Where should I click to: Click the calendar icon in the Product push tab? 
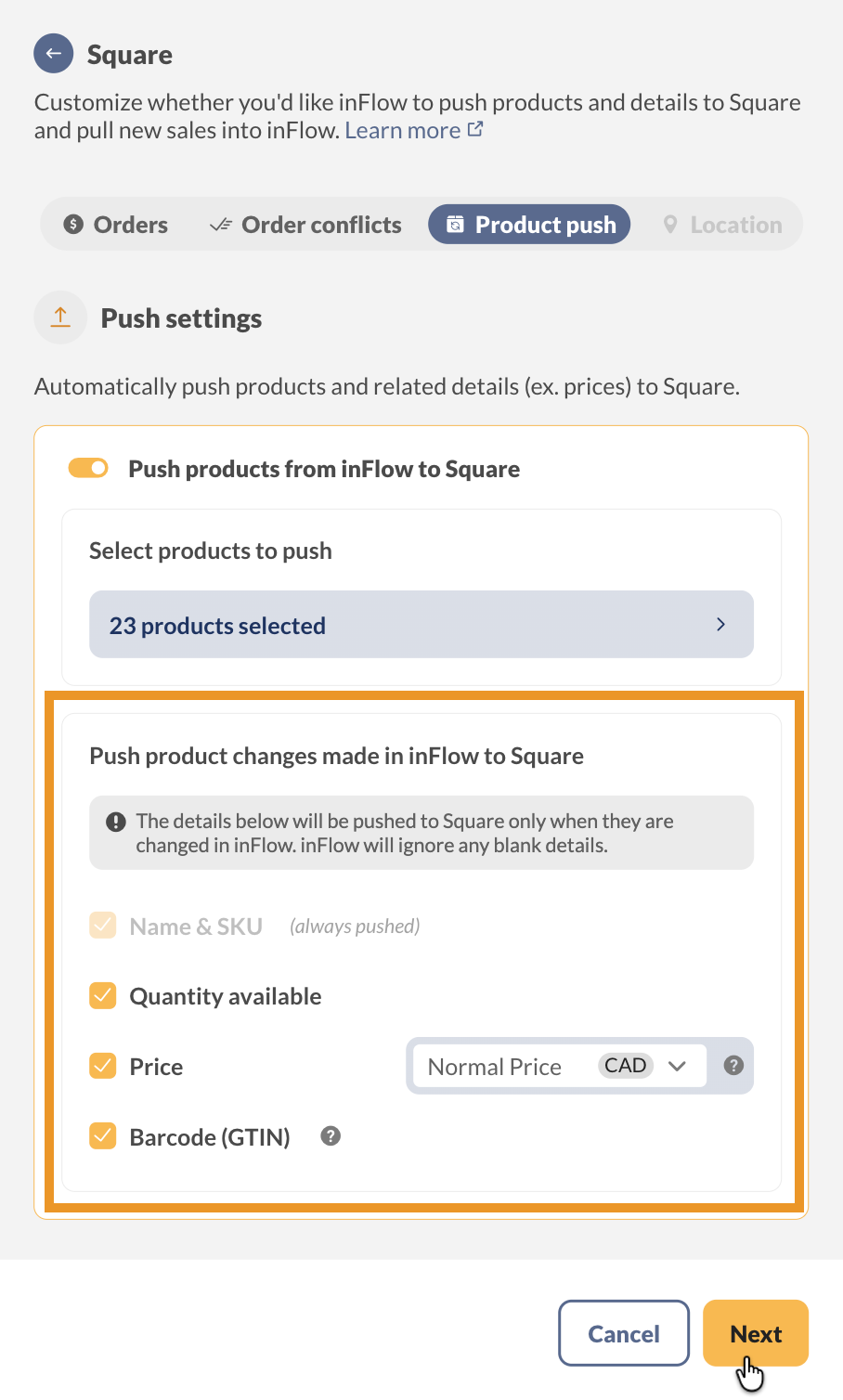[x=454, y=224]
